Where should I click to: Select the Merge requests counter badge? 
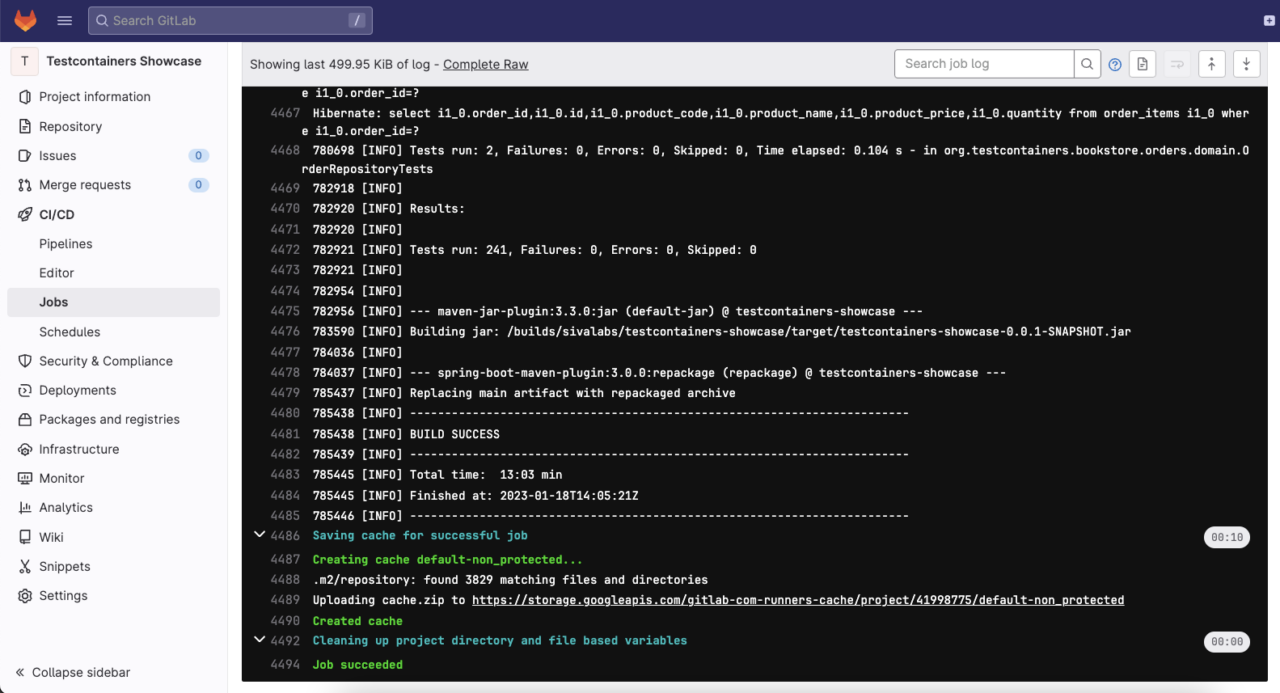point(198,184)
